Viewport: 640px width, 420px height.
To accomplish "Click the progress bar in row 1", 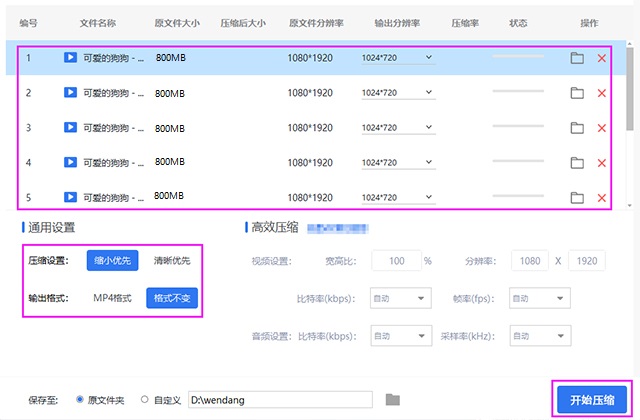I will coord(517,58).
